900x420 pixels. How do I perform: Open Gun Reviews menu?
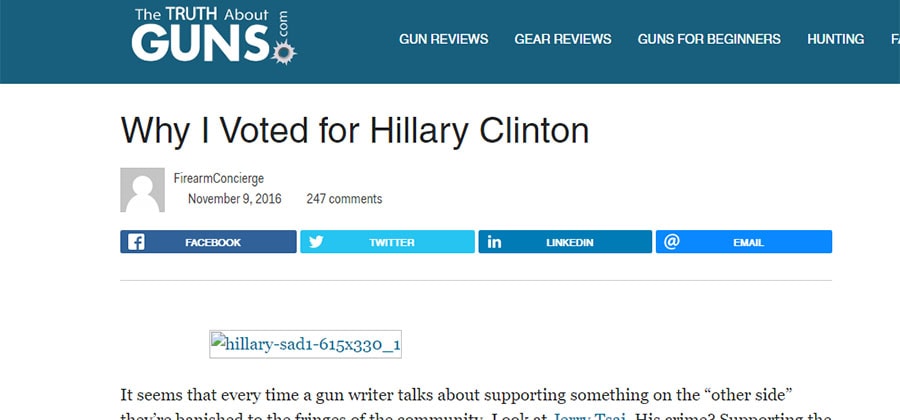click(x=444, y=39)
